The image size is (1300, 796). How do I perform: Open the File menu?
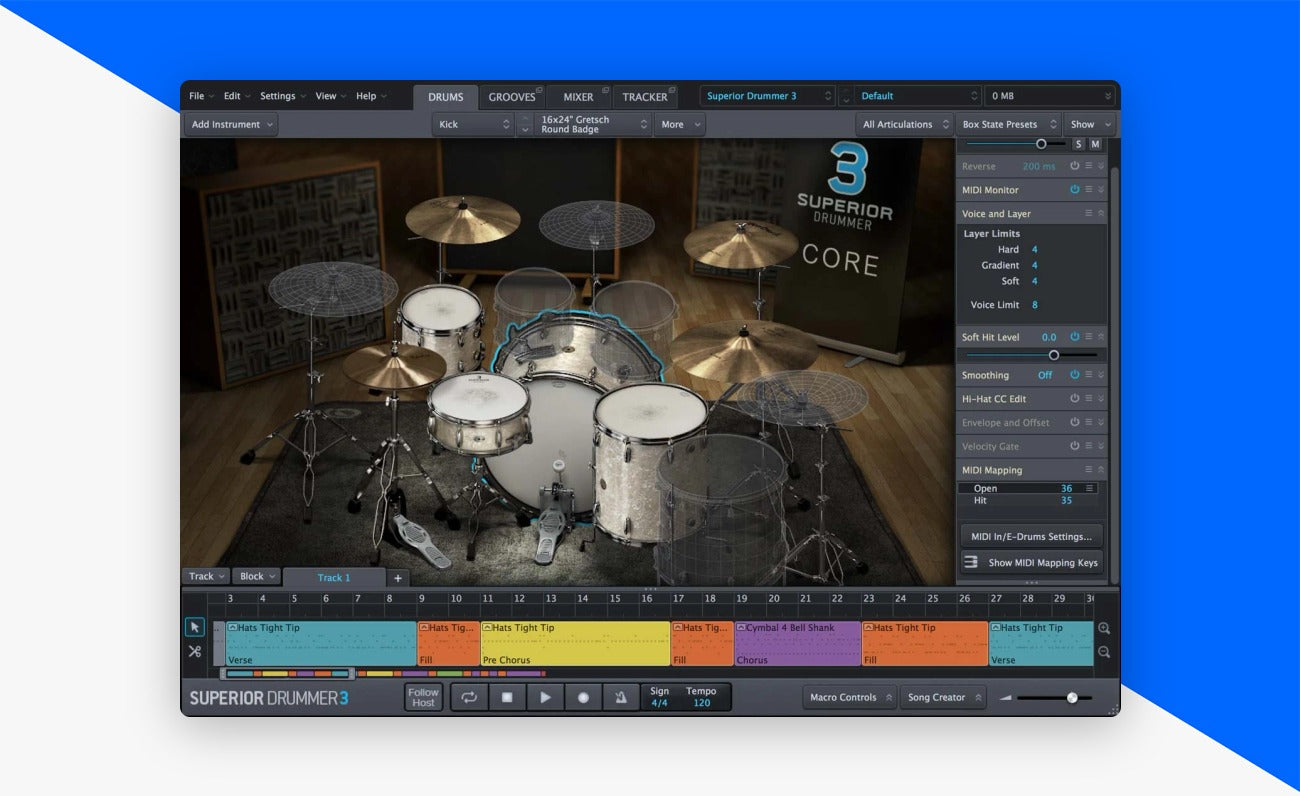[x=201, y=96]
